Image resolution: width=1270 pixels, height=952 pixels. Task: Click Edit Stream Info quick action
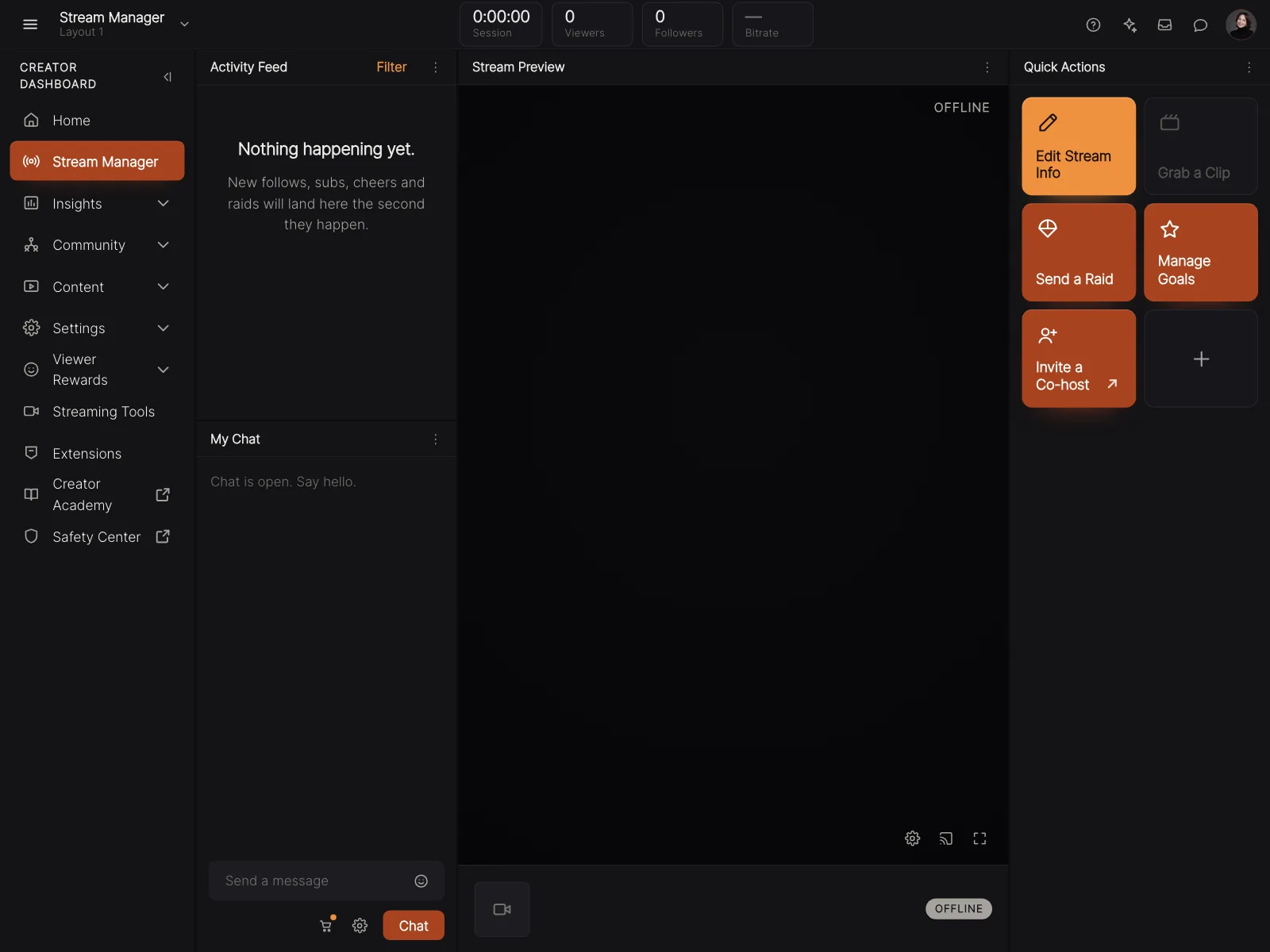tap(1079, 146)
